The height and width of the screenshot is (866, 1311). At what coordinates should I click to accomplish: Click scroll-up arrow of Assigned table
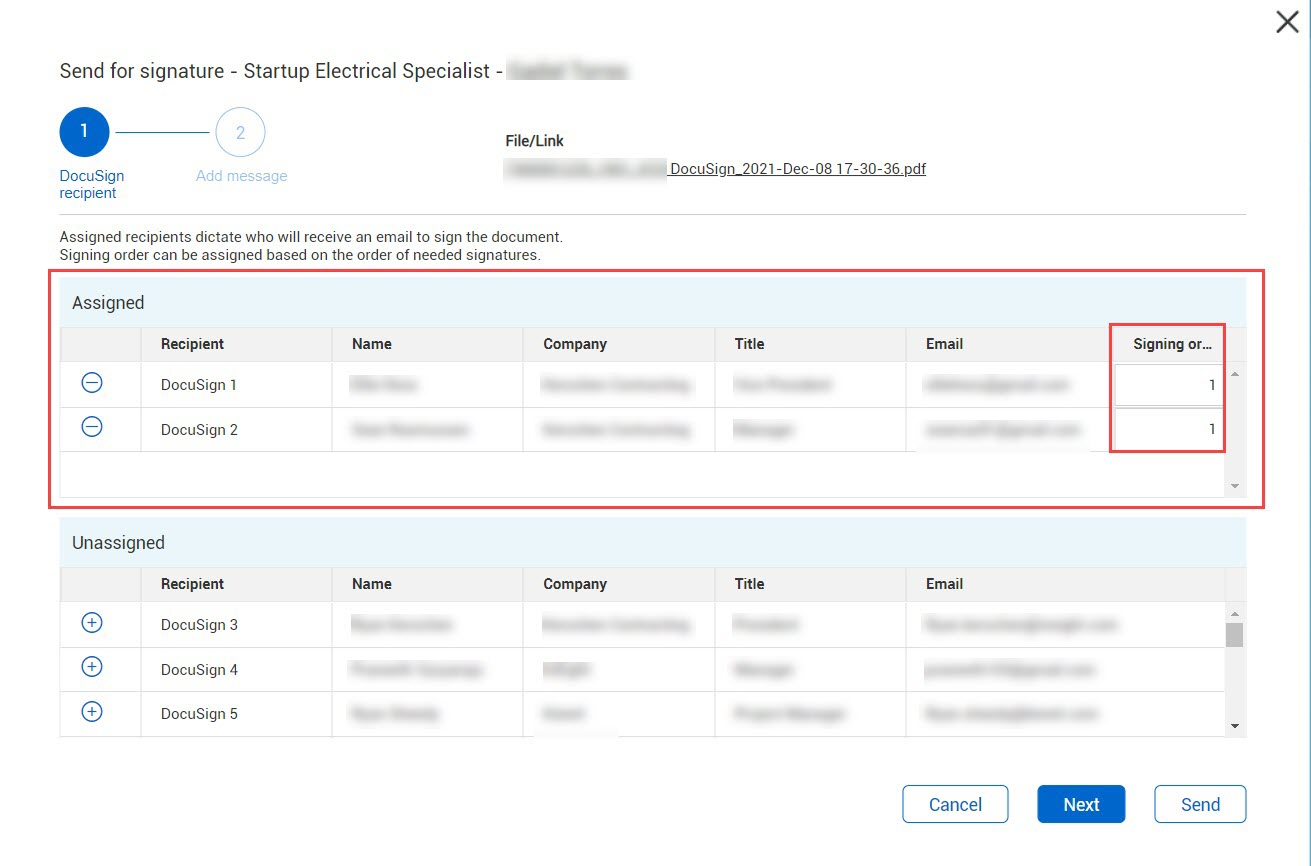(x=1235, y=374)
